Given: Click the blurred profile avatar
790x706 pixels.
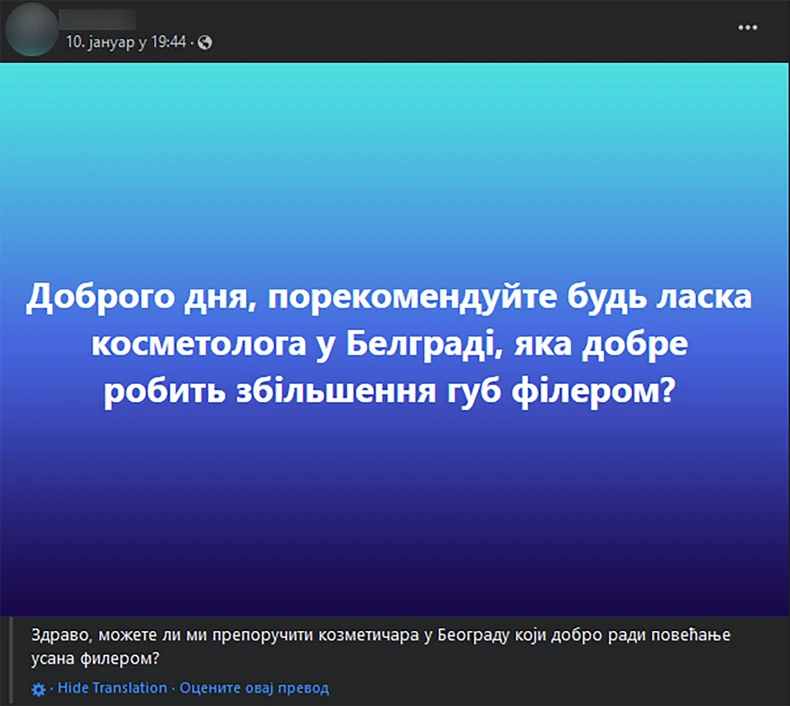Looking at the screenshot, I should [31, 29].
